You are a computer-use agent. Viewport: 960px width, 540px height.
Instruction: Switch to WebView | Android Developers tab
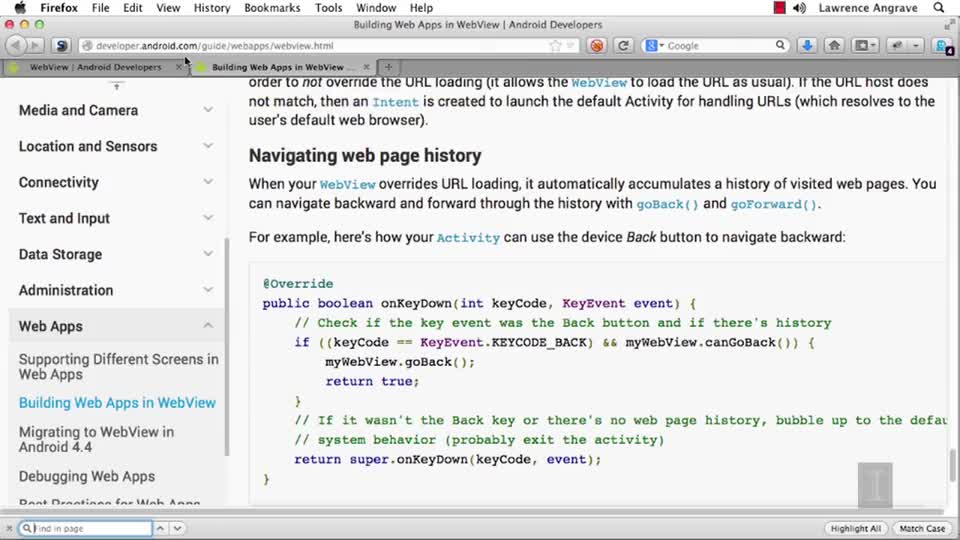95,67
